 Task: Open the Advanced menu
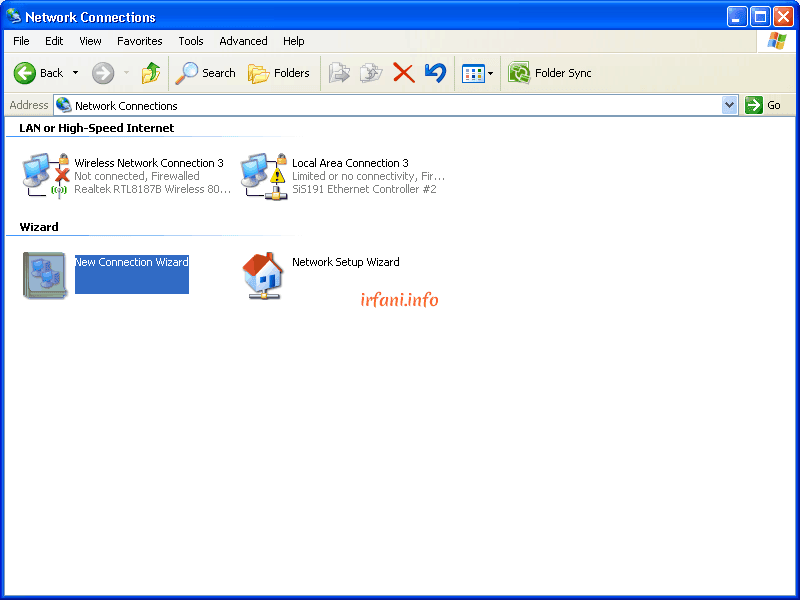click(x=243, y=41)
